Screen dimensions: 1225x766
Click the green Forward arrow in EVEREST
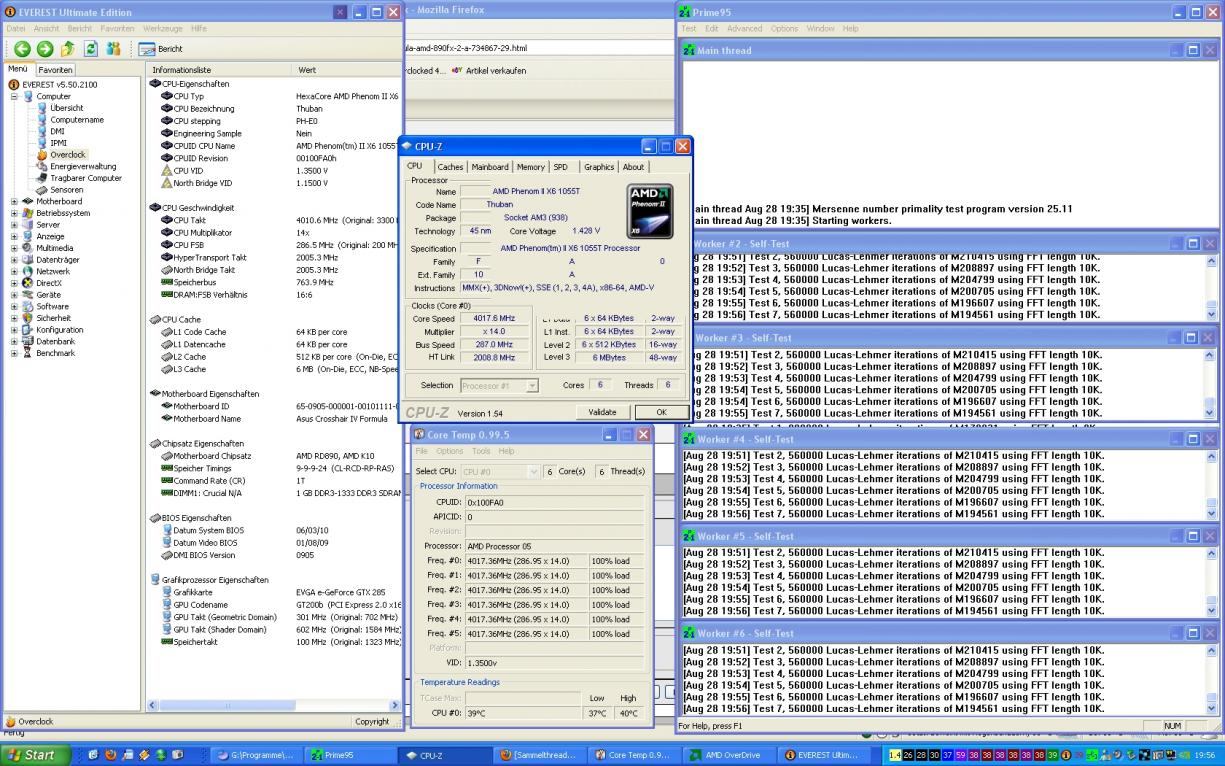[44, 48]
